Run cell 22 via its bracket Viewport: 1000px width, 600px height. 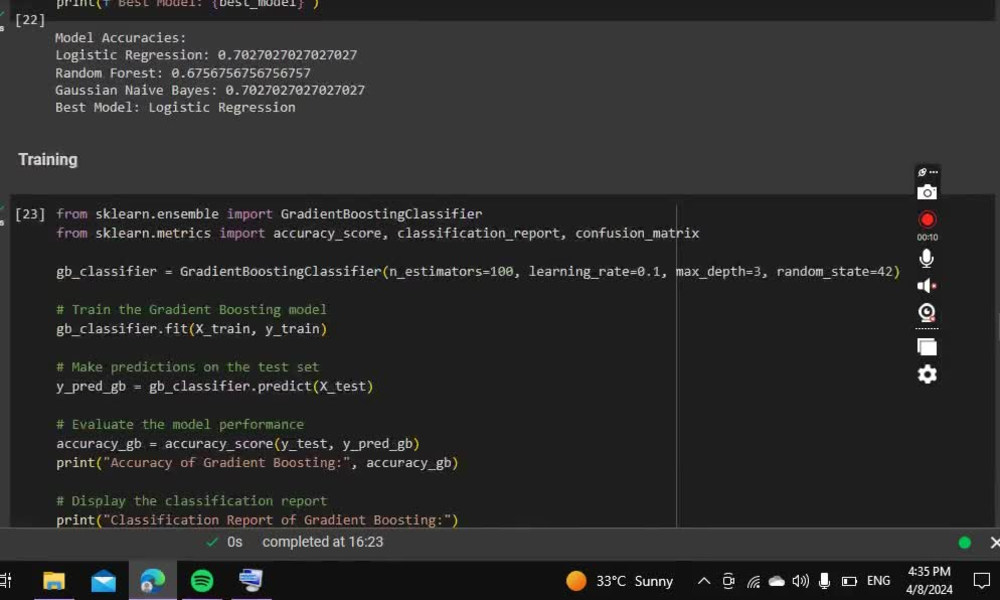point(30,20)
